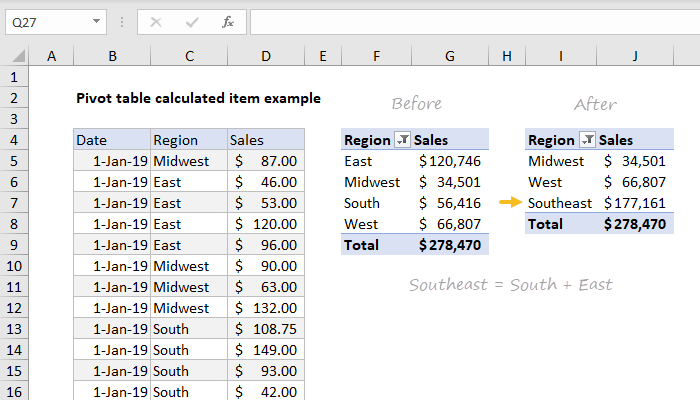Select column G header
700x400 pixels.
pyautogui.click(x=450, y=56)
